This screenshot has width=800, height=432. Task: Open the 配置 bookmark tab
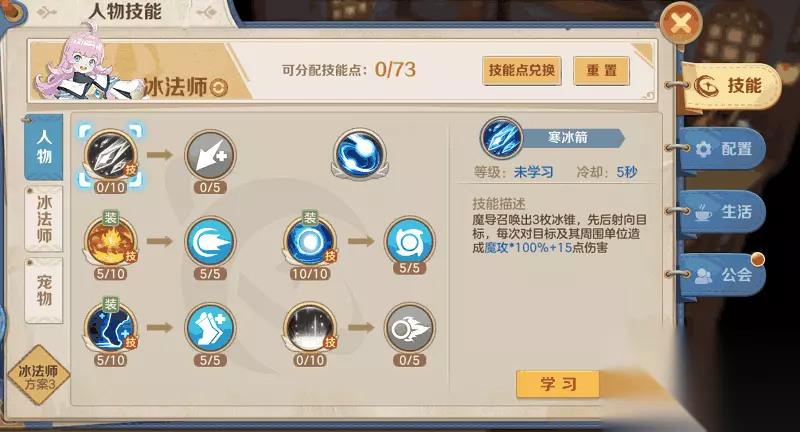(723, 149)
